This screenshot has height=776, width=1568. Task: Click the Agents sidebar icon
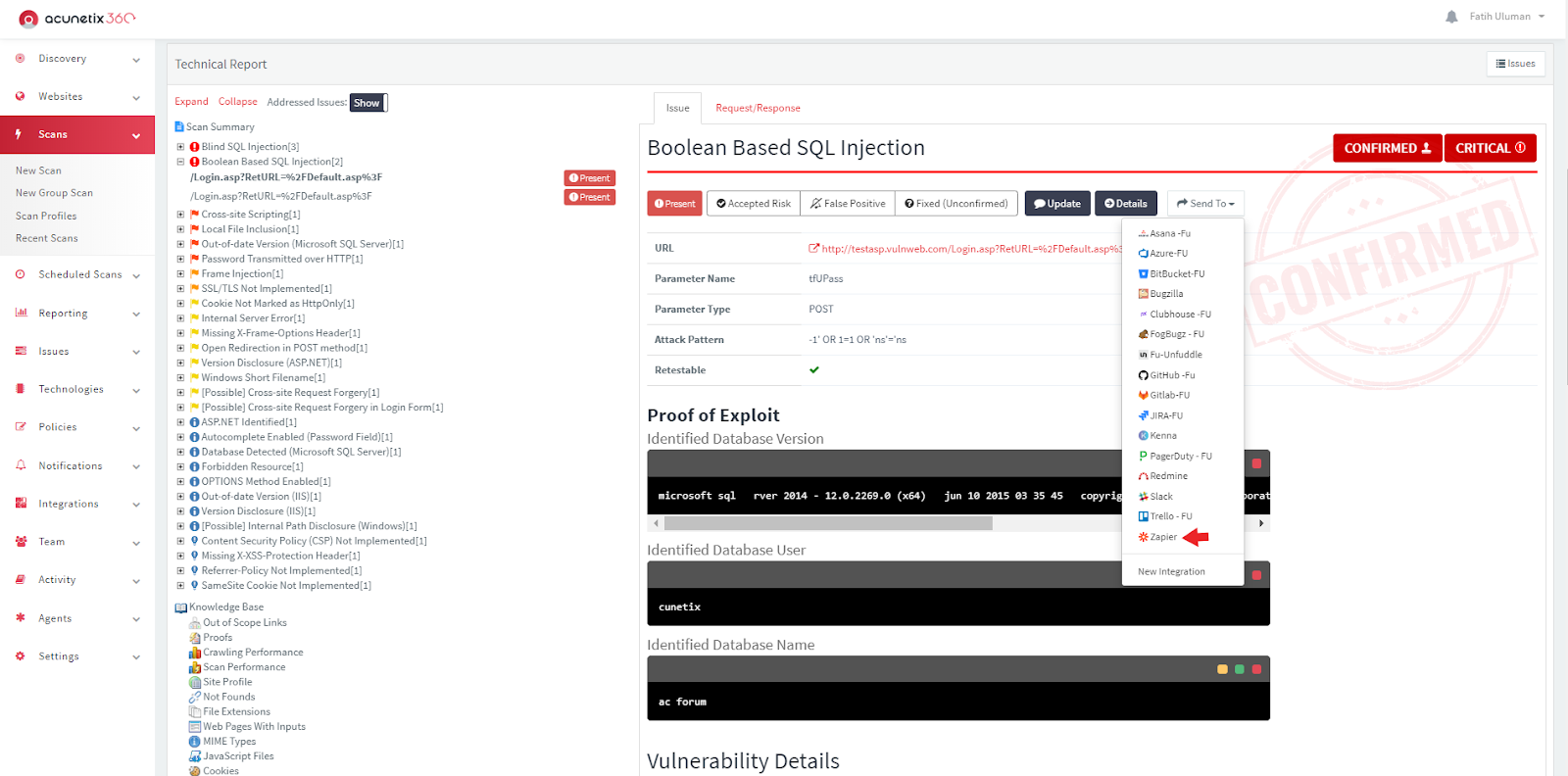[x=21, y=618]
